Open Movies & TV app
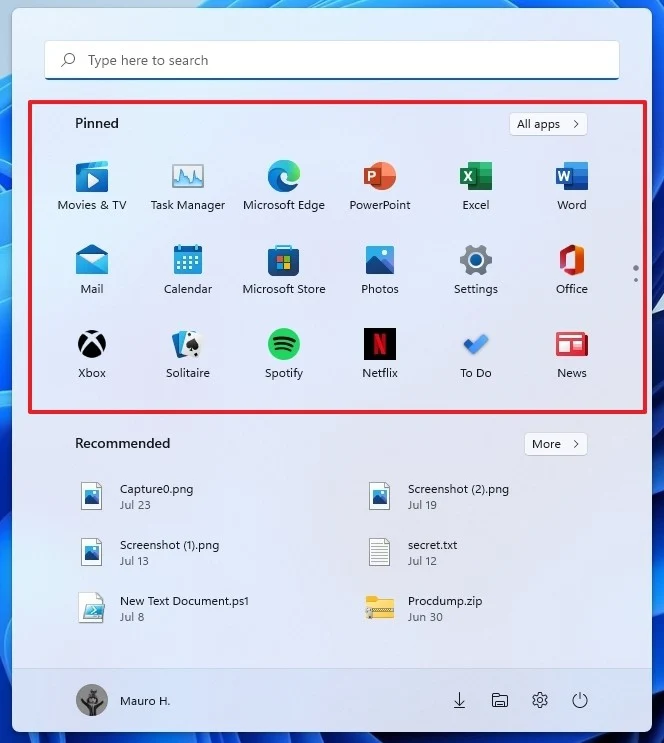The width and height of the screenshot is (664, 743). [x=92, y=186]
